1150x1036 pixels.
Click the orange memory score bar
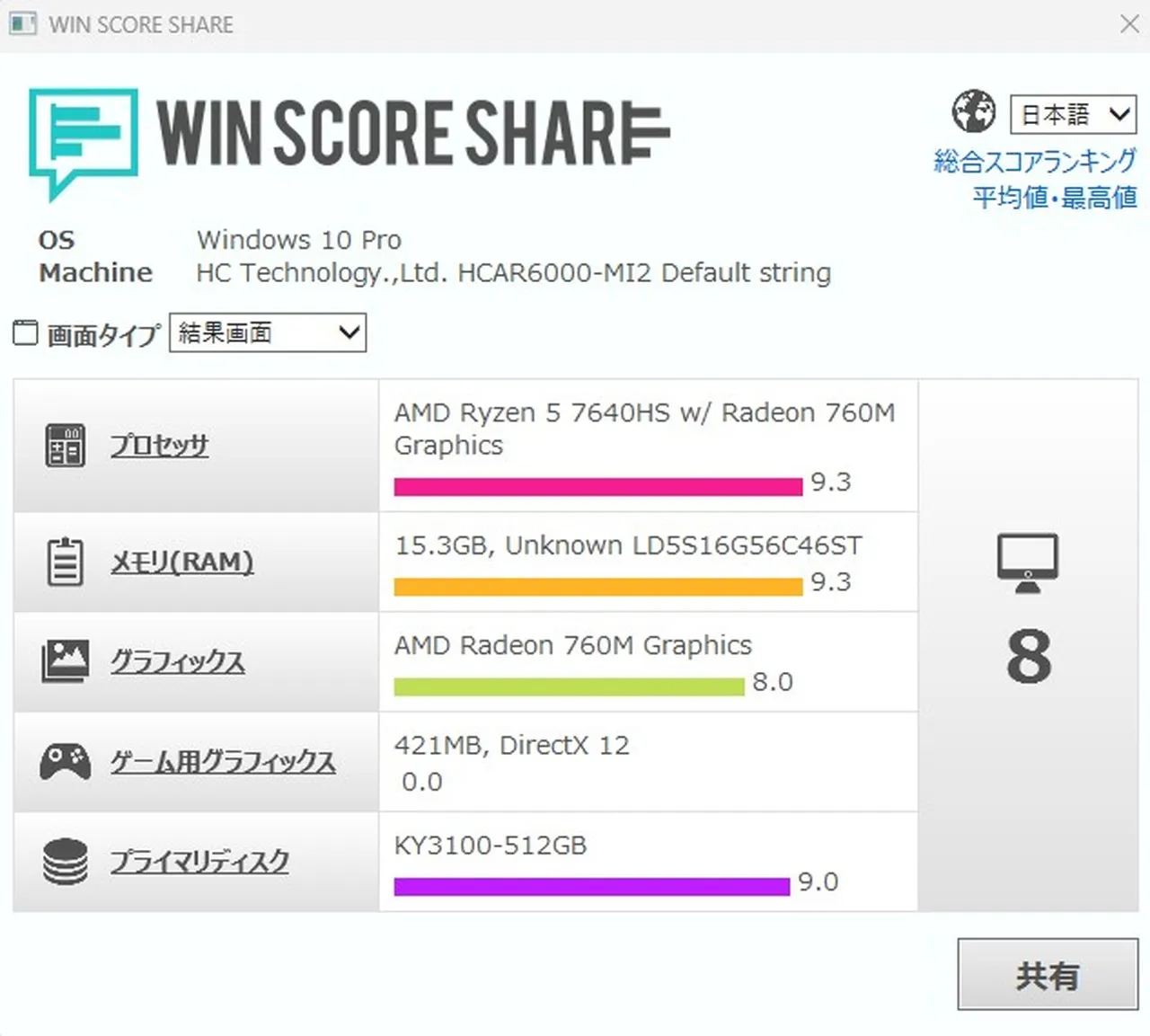click(598, 587)
